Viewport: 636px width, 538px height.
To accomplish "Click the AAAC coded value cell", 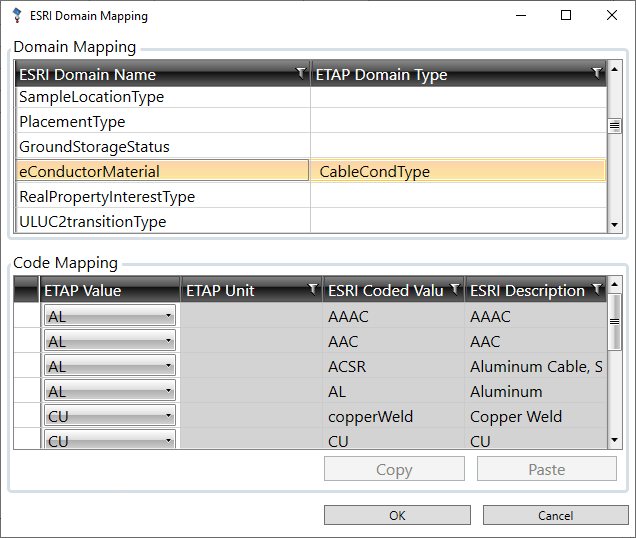I will tap(393, 316).
